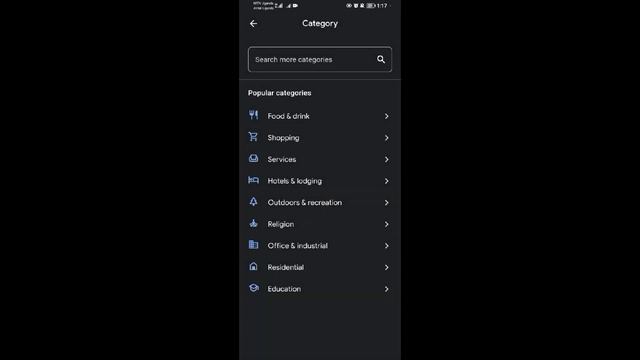Select the Office & industrial label
640x360 pixels.
click(298, 246)
